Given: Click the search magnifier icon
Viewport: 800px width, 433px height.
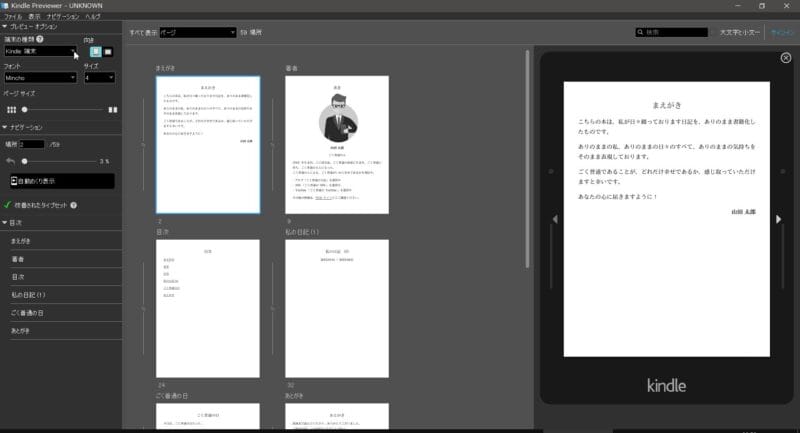Looking at the screenshot, I should point(640,32).
